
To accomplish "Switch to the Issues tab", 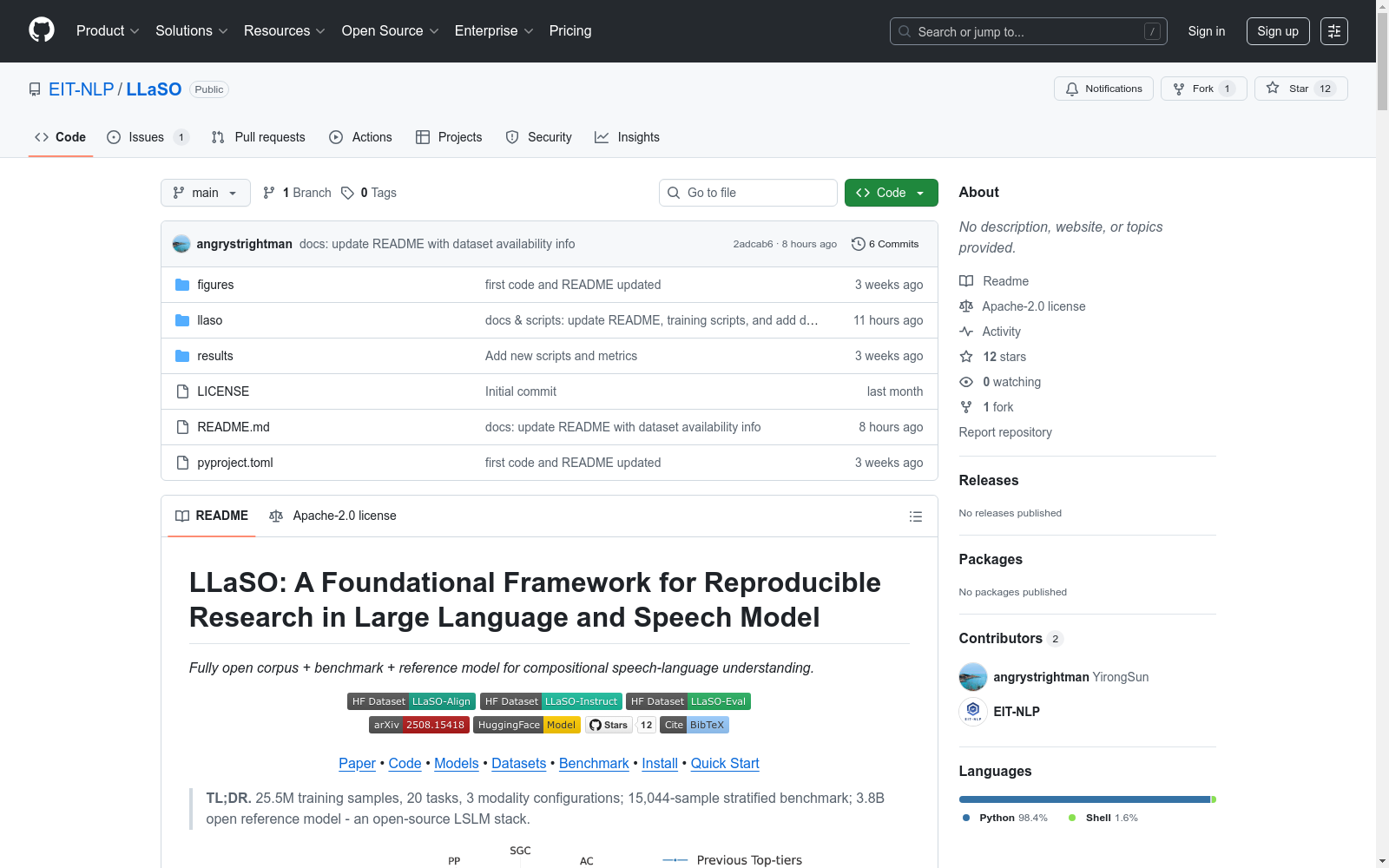I will (x=148, y=137).
